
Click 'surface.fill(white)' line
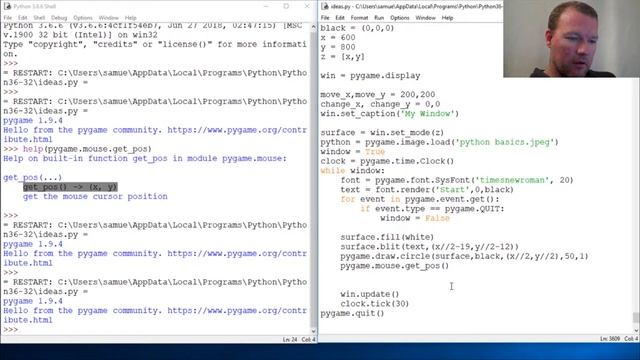(387, 237)
